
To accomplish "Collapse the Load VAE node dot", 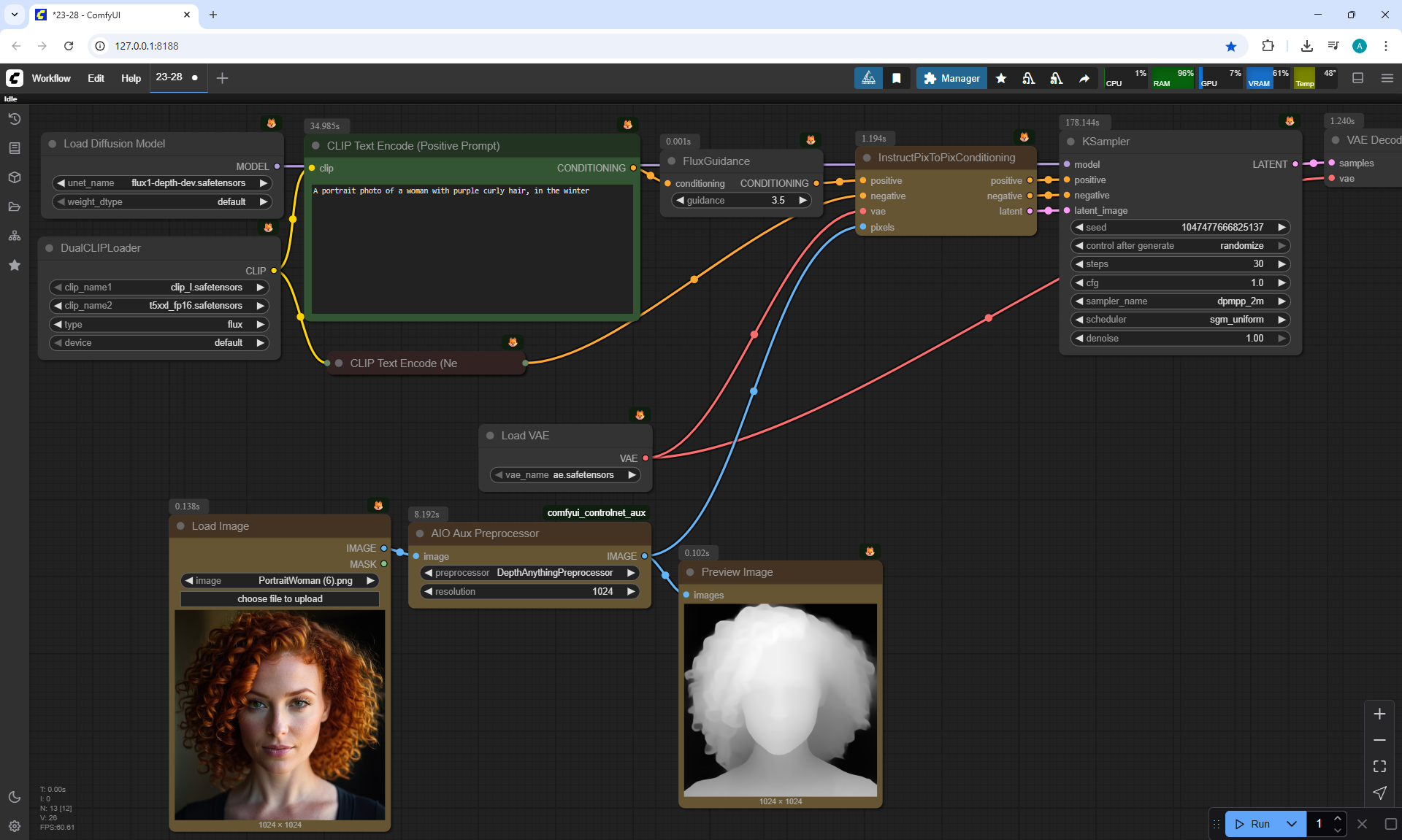I will tap(490, 436).
